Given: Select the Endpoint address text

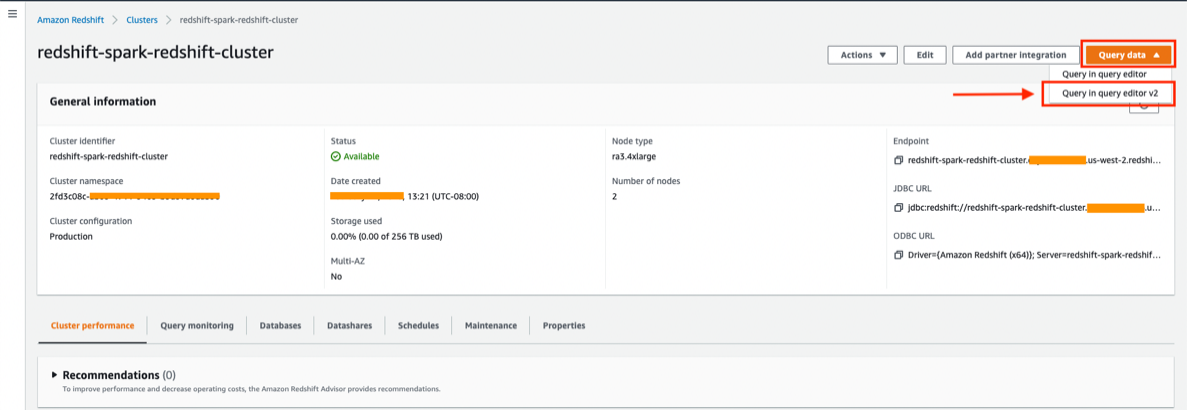Looking at the screenshot, I should [1033, 160].
